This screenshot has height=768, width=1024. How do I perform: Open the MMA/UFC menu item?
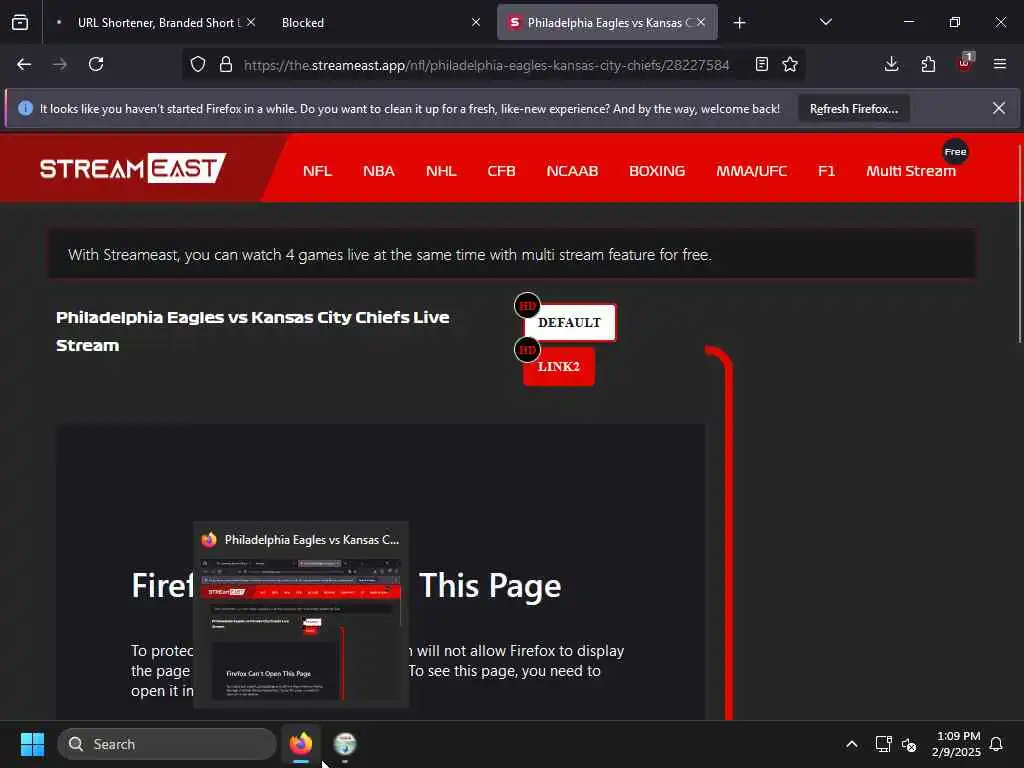[x=752, y=171]
